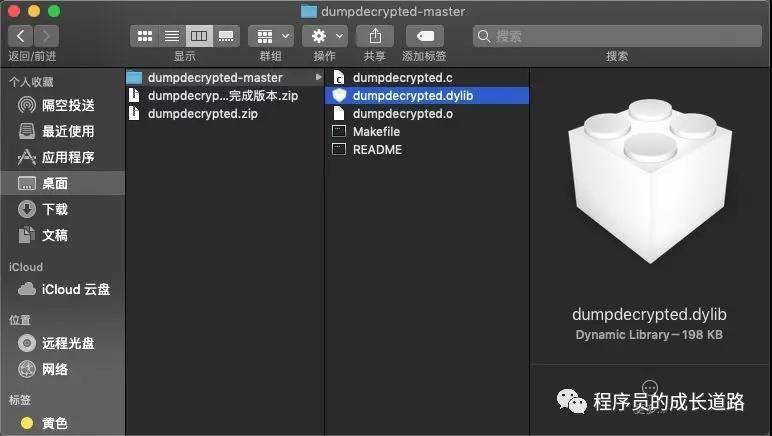Viewport: 772px width, 436px height.
Task: Click the Dynamic Library–198 KB info text
Action: pyautogui.click(x=649, y=335)
